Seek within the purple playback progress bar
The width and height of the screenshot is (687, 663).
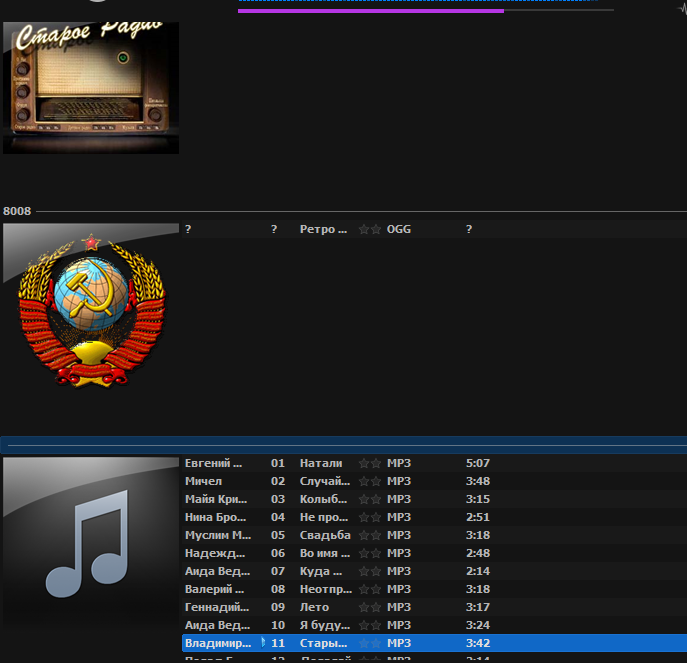pos(425,11)
